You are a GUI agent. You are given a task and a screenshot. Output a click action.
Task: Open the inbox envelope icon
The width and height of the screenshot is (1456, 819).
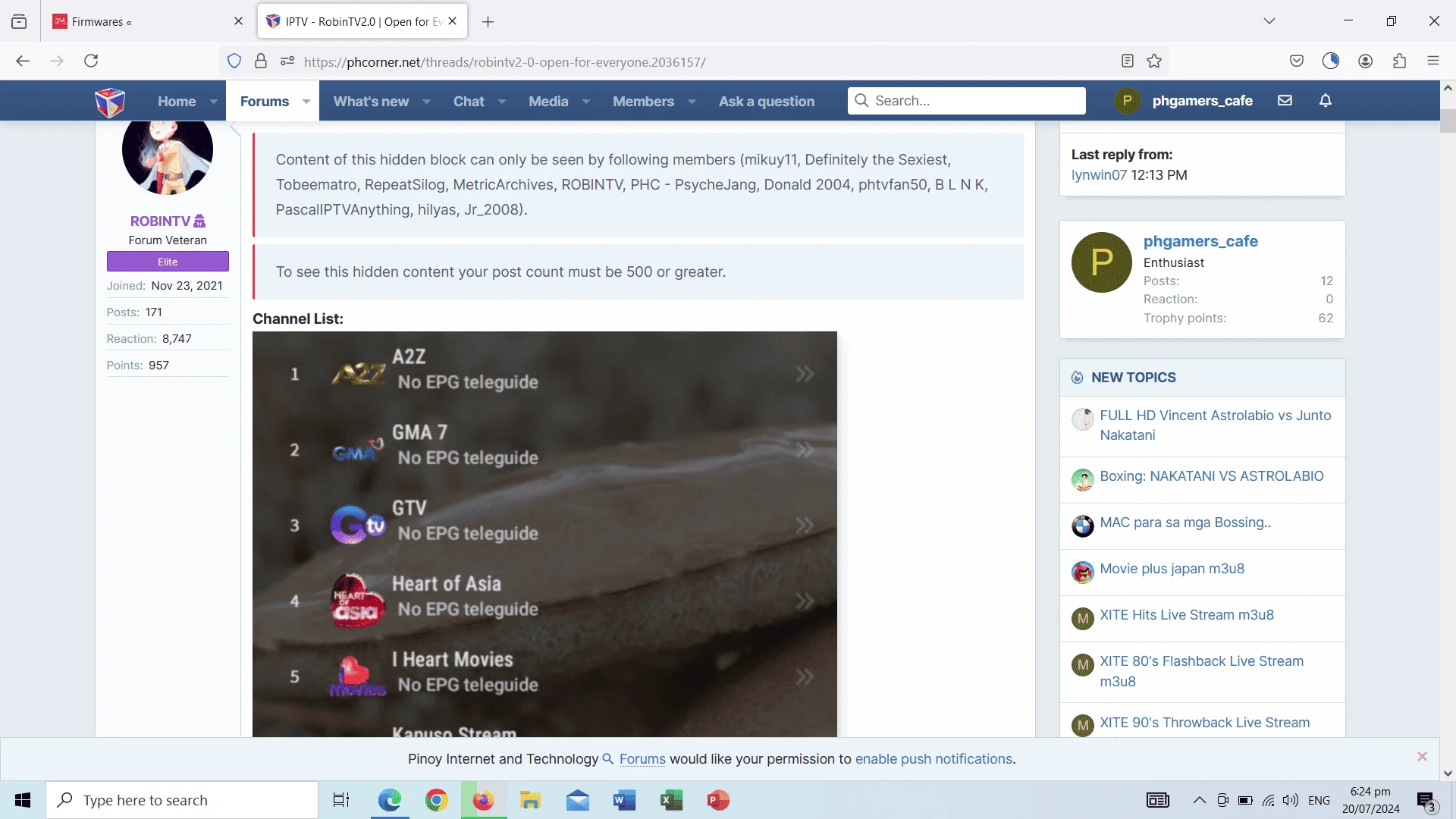pyautogui.click(x=1285, y=100)
